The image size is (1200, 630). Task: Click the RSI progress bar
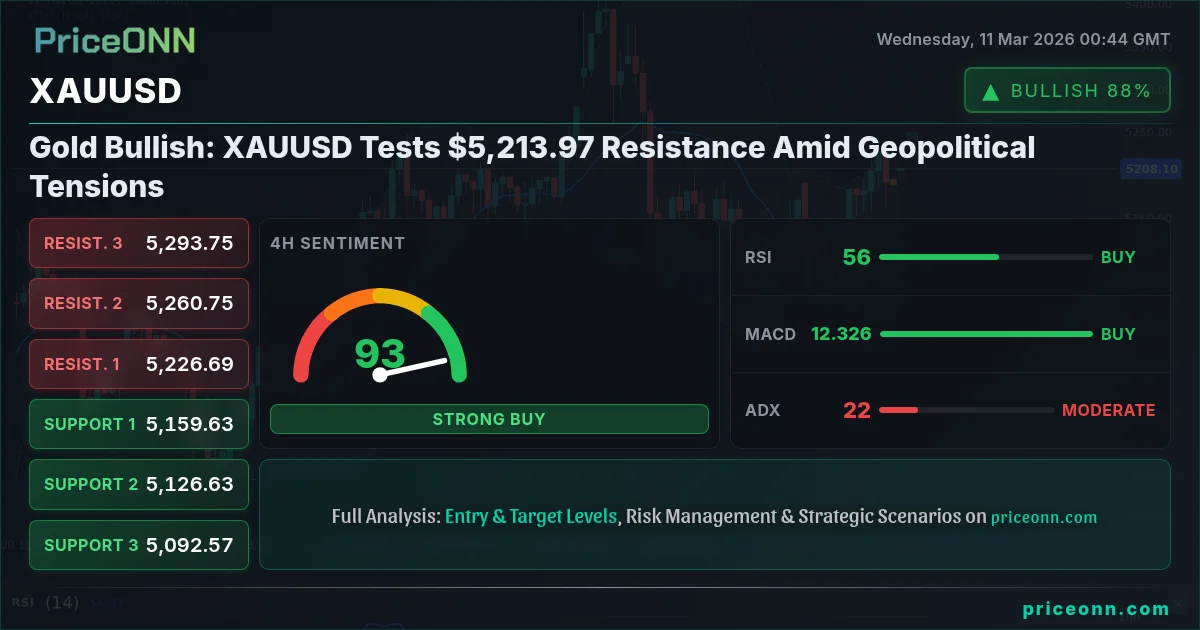[985, 257]
